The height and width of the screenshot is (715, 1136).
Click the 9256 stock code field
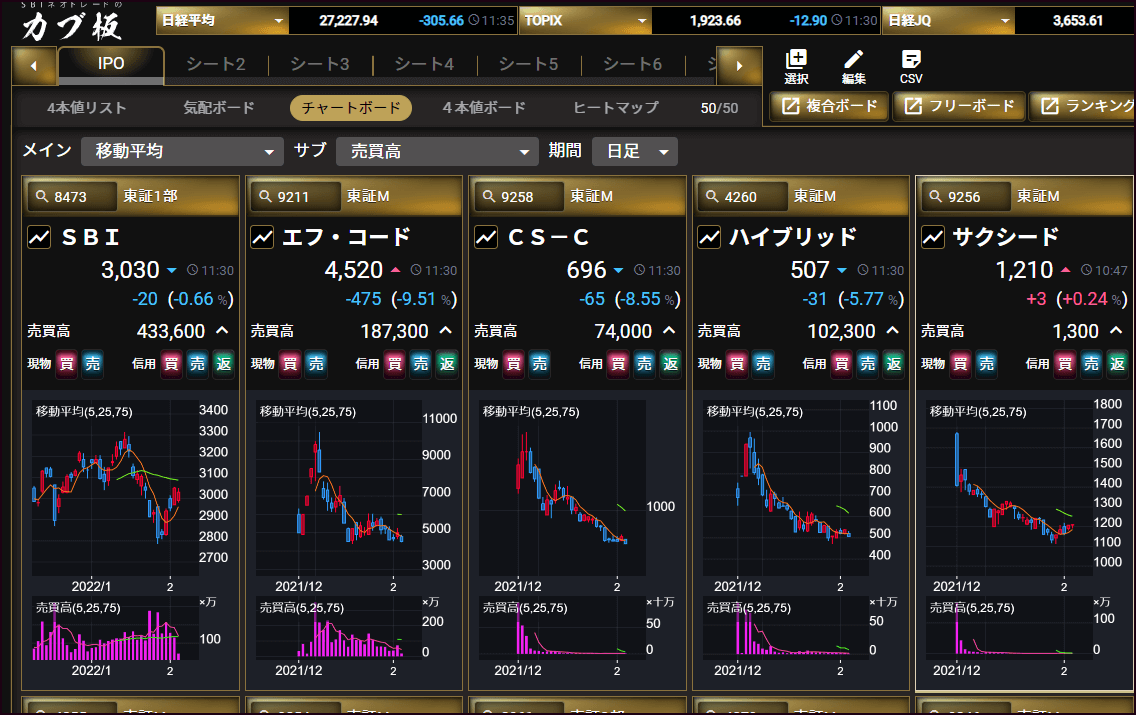tap(966, 196)
